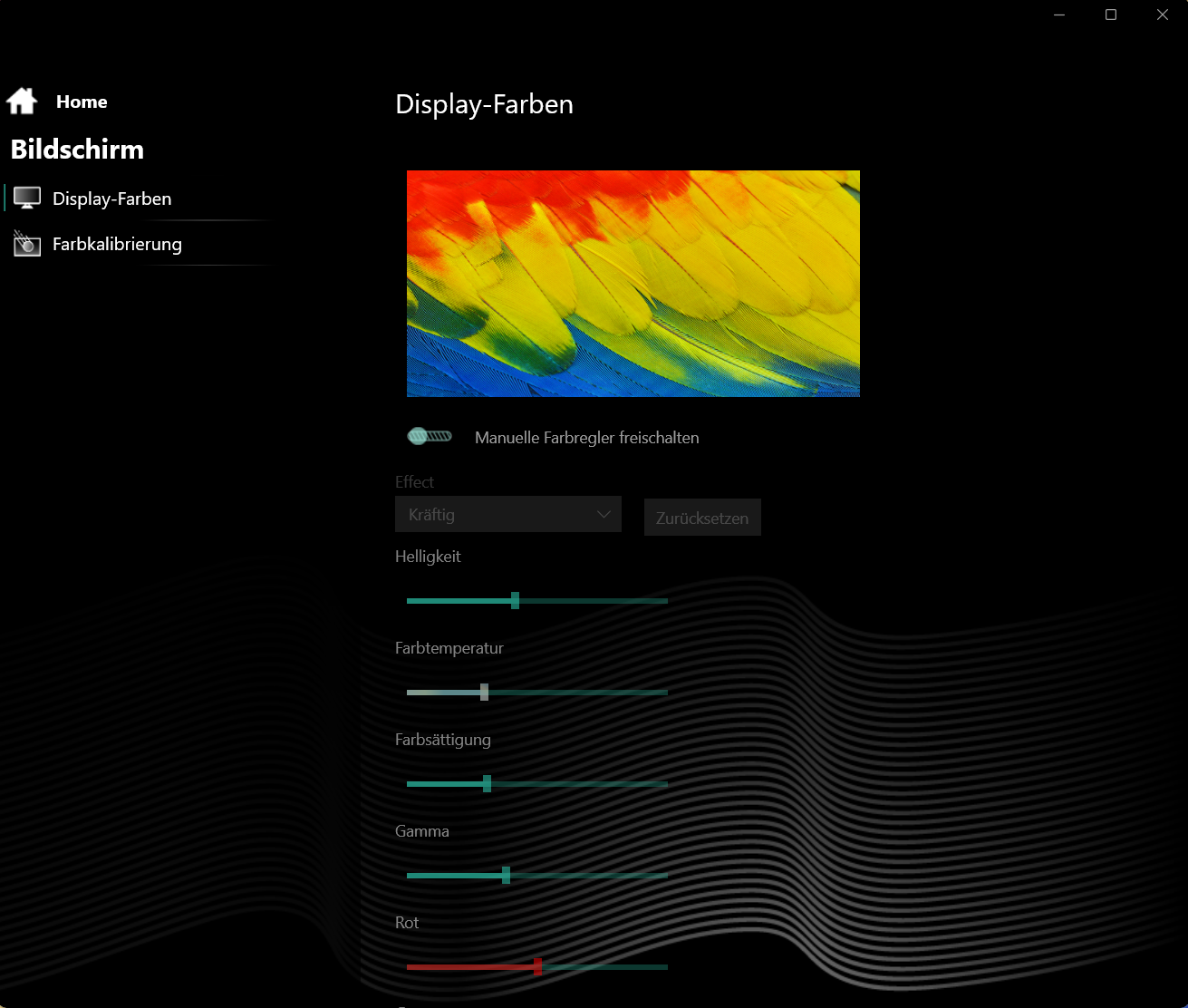Click the Bildschirm section heading
Screen dimensions: 1188x1008
[77, 150]
